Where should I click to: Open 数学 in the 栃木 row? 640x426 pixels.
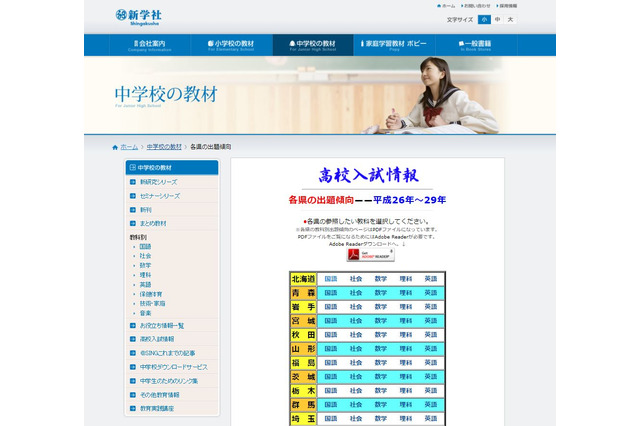(x=381, y=391)
